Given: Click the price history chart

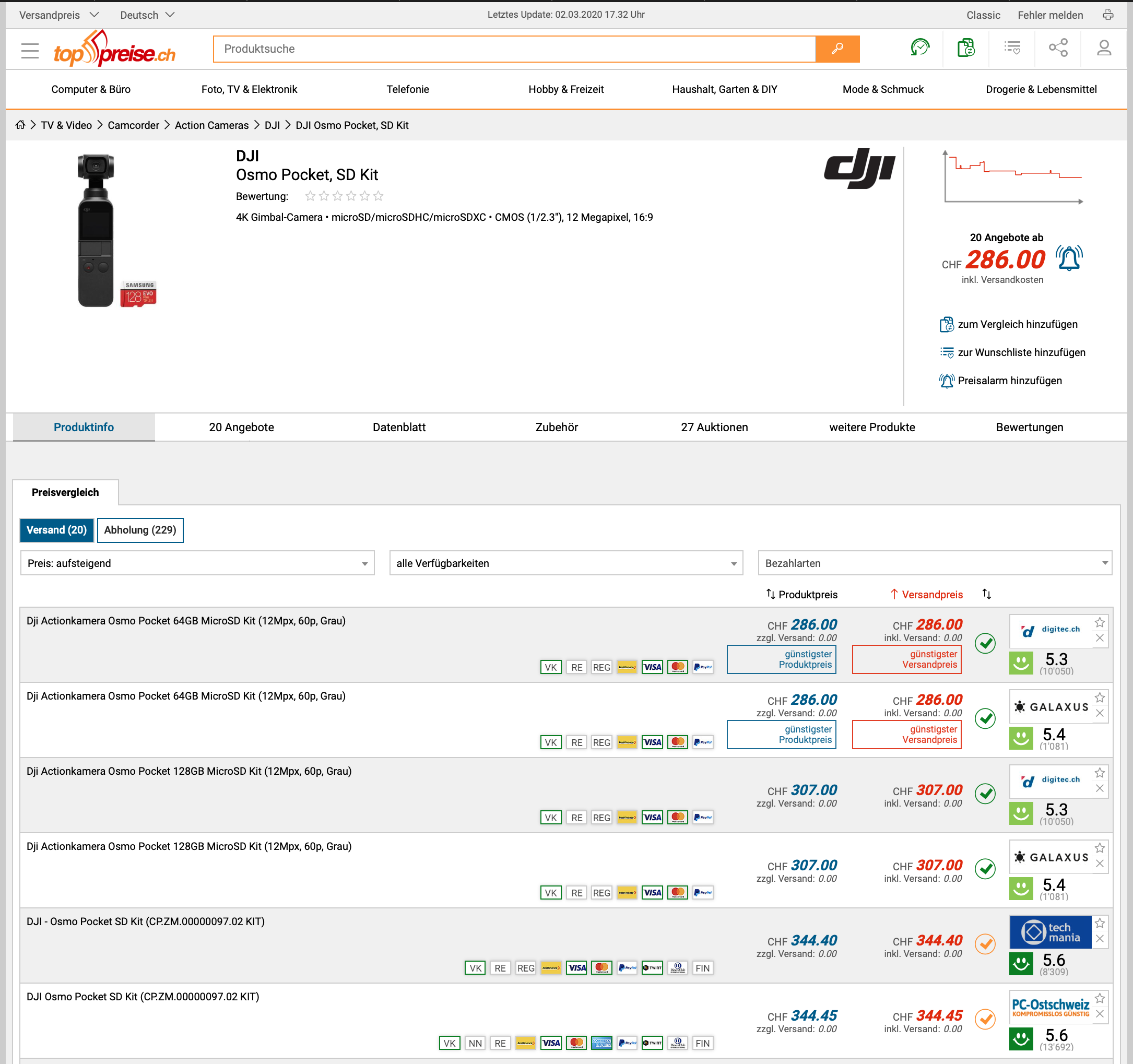Looking at the screenshot, I should tap(1013, 176).
